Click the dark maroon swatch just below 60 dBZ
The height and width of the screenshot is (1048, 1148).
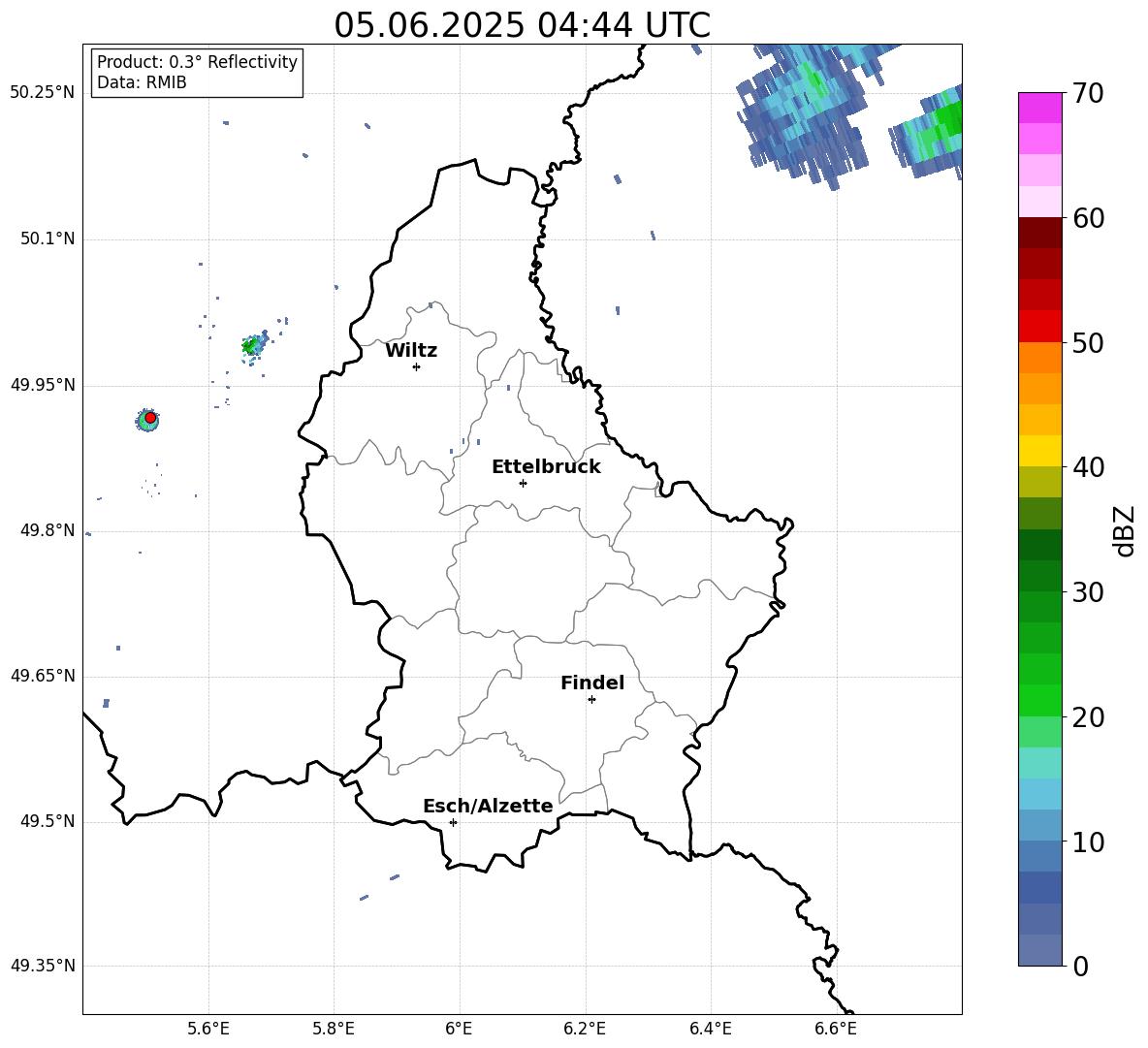(x=1039, y=233)
